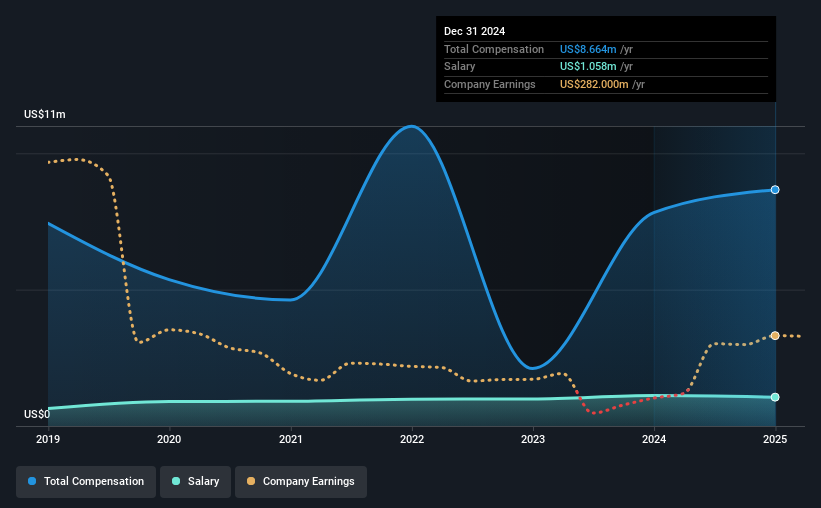Select the orange Company Earnings data point
The height and width of the screenshot is (508, 821).
click(775, 335)
